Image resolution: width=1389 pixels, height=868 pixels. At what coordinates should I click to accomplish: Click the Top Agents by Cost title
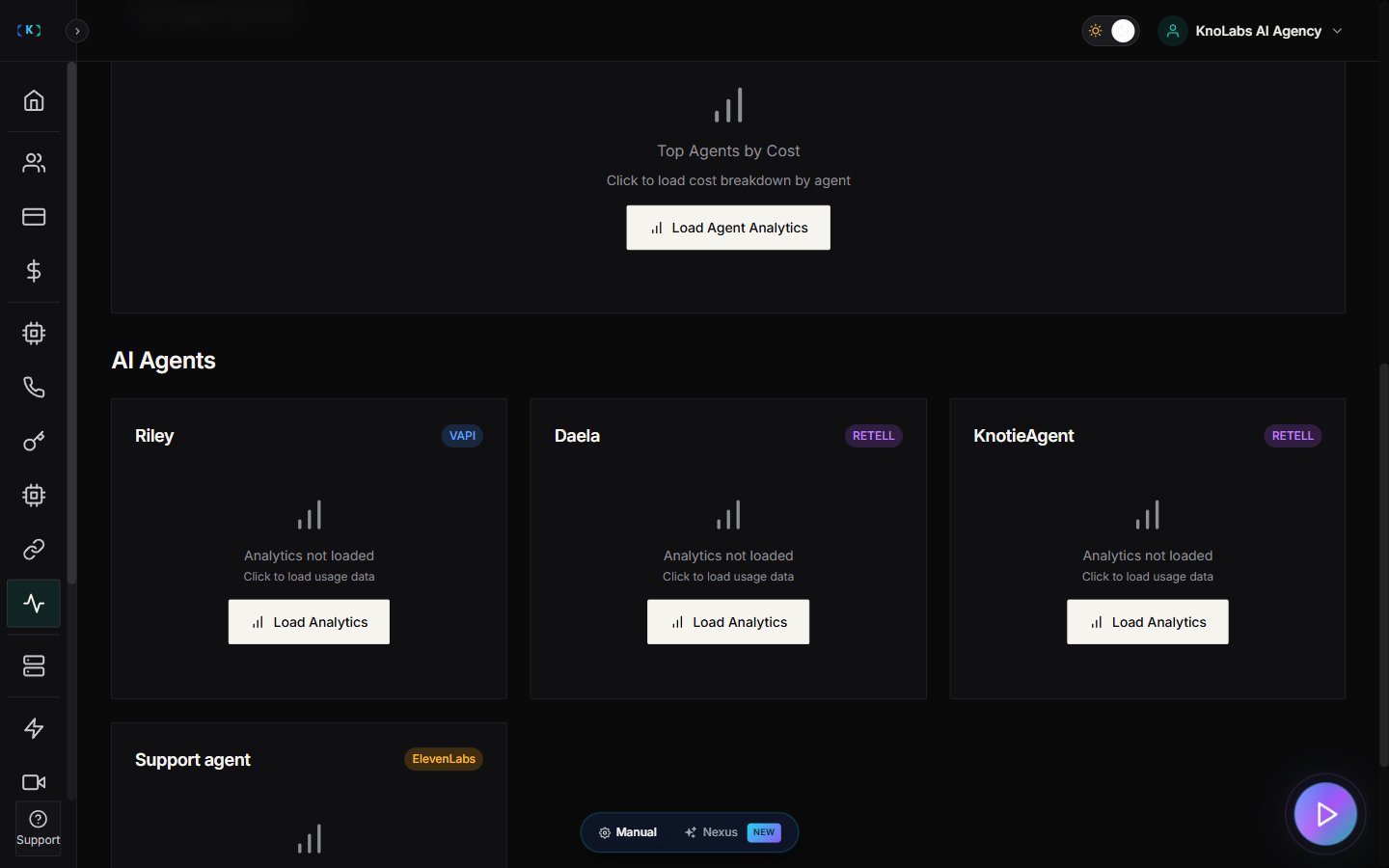pos(728,151)
